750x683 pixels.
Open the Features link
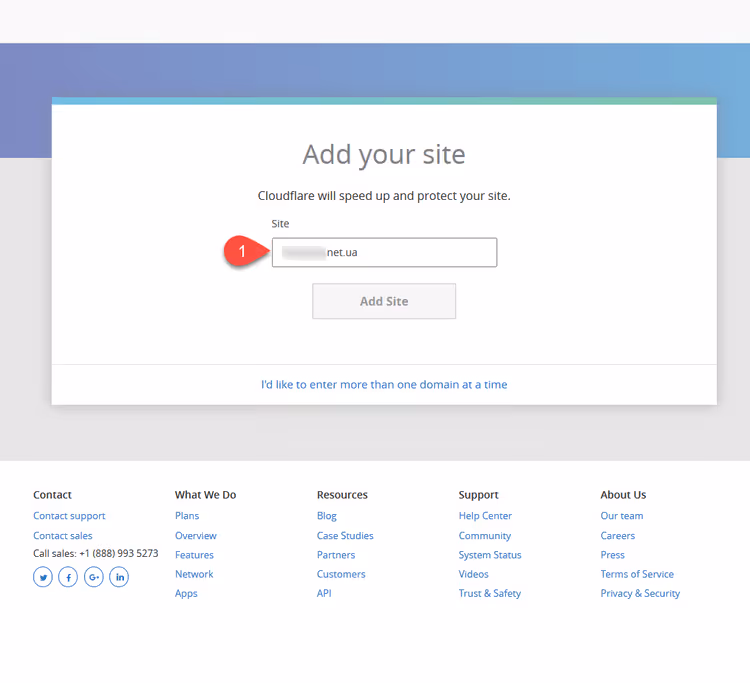pyautogui.click(x=194, y=555)
